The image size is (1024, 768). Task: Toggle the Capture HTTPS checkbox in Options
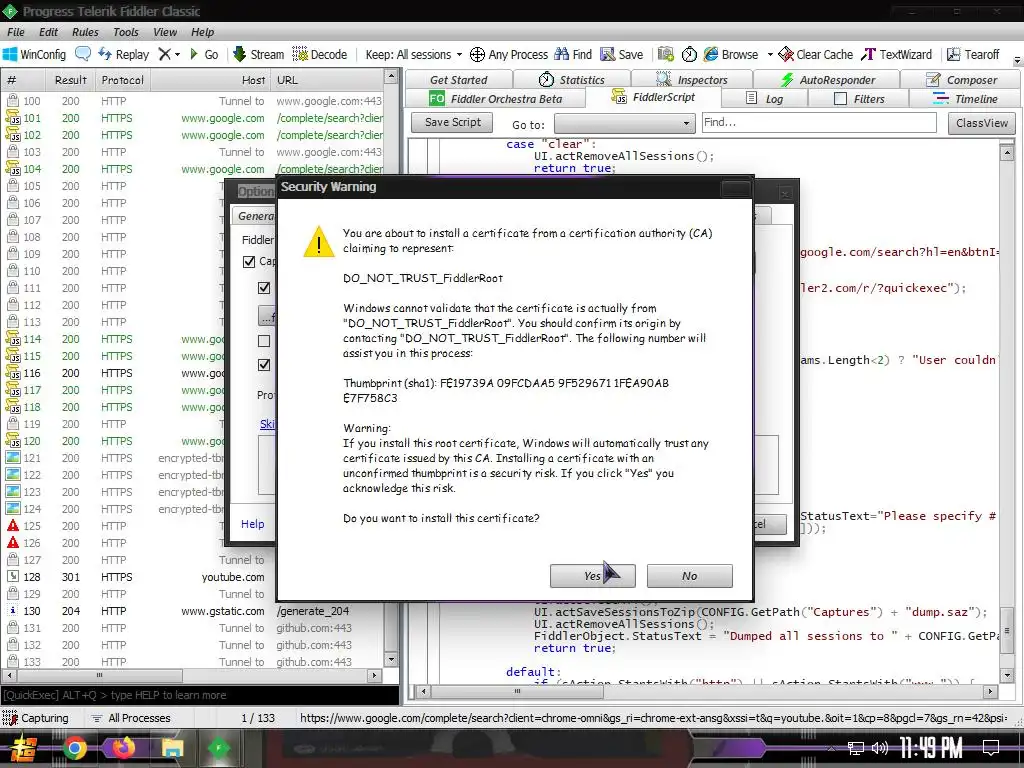[249, 261]
